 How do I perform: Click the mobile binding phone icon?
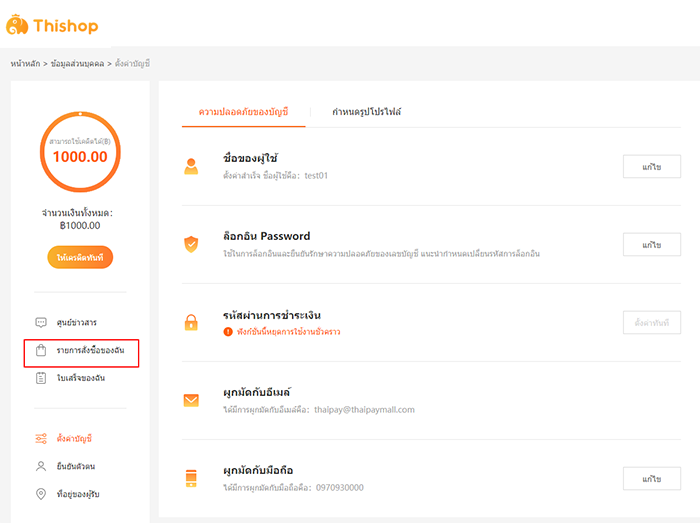(191, 478)
